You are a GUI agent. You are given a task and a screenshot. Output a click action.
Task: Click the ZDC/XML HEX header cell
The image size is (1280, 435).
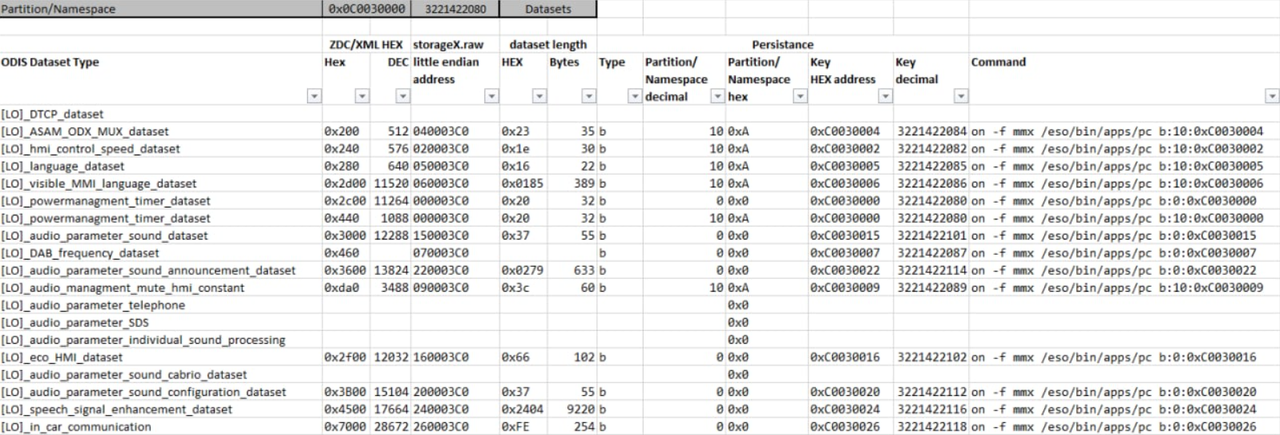click(367, 45)
